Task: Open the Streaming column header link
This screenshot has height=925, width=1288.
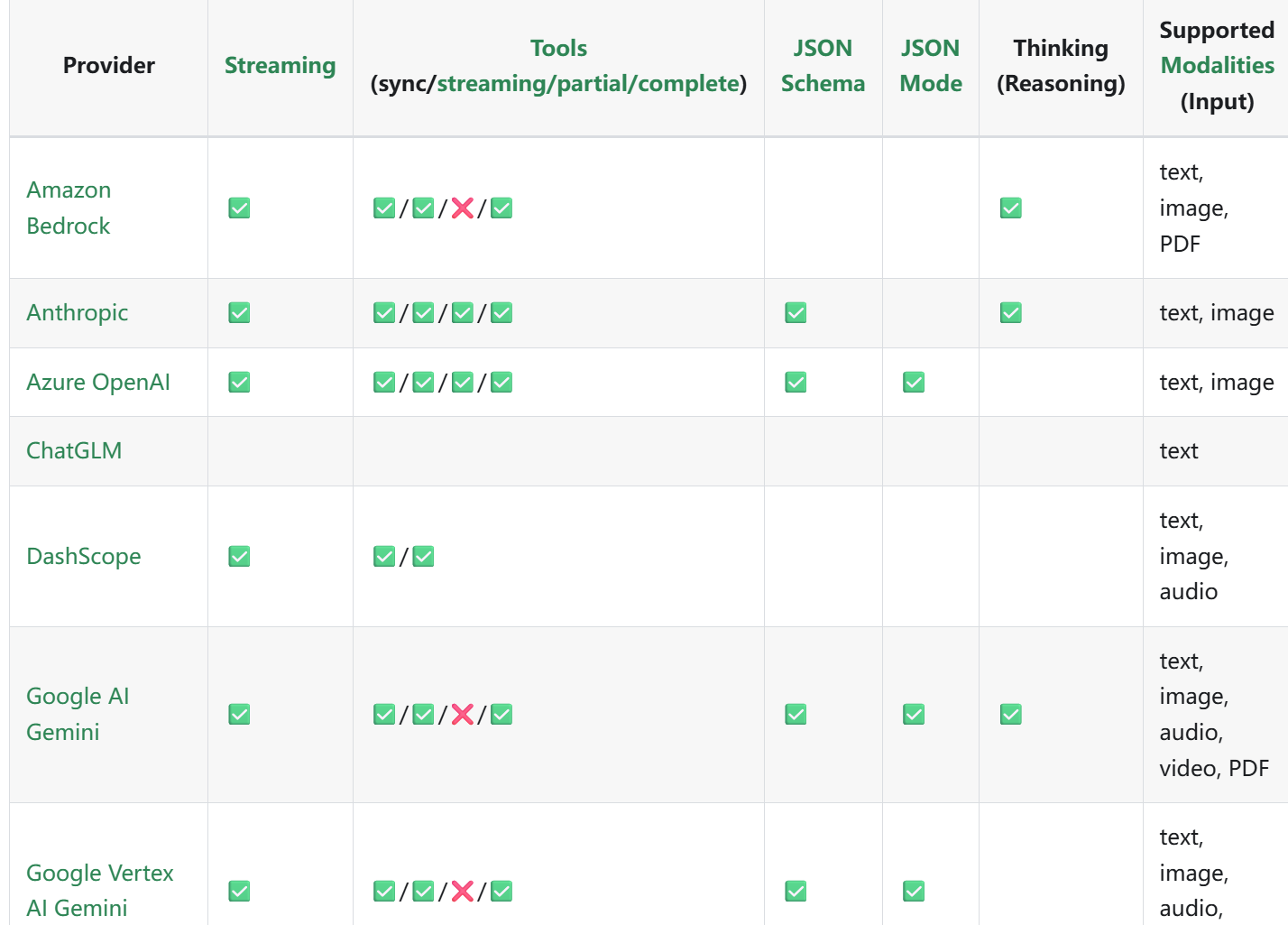Action: (x=280, y=66)
